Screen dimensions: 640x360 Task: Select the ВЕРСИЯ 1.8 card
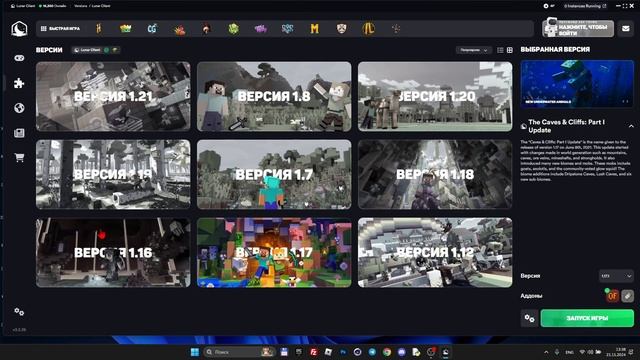point(274,96)
